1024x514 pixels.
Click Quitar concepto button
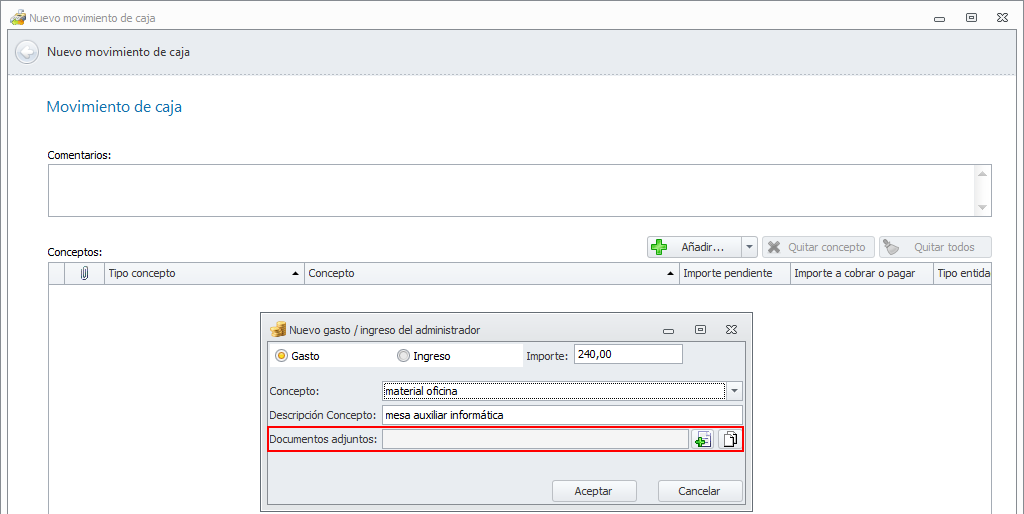click(818, 247)
